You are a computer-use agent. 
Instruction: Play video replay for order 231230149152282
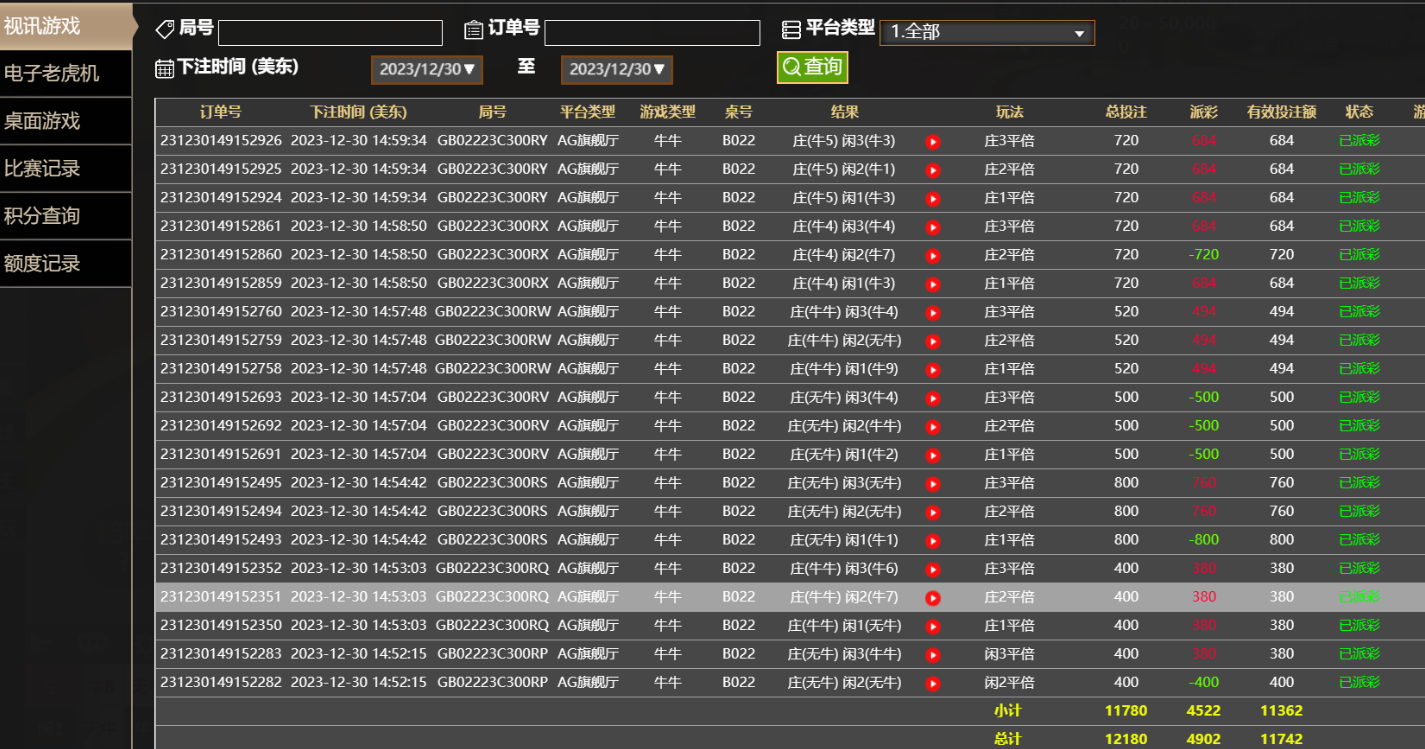click(x=933, y=684)
